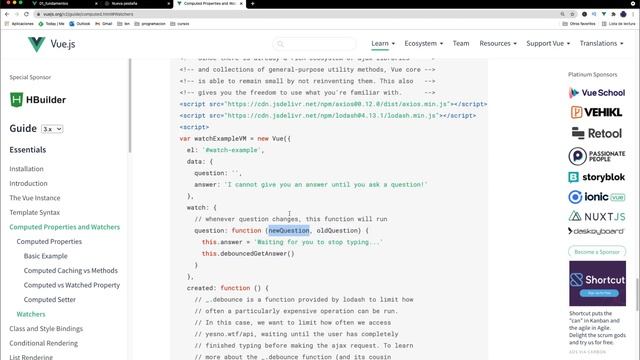Expand the Ecosystem menu
Viewport: 640px width, 360px height.
(x=424, y=43)
